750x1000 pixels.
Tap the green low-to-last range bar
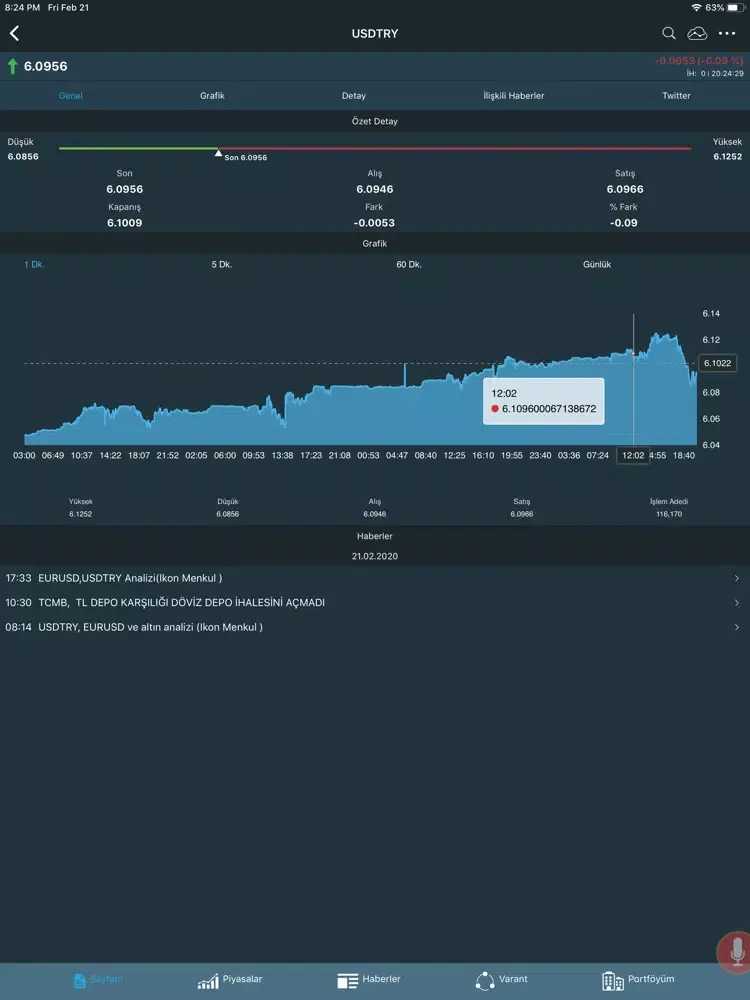138,149
